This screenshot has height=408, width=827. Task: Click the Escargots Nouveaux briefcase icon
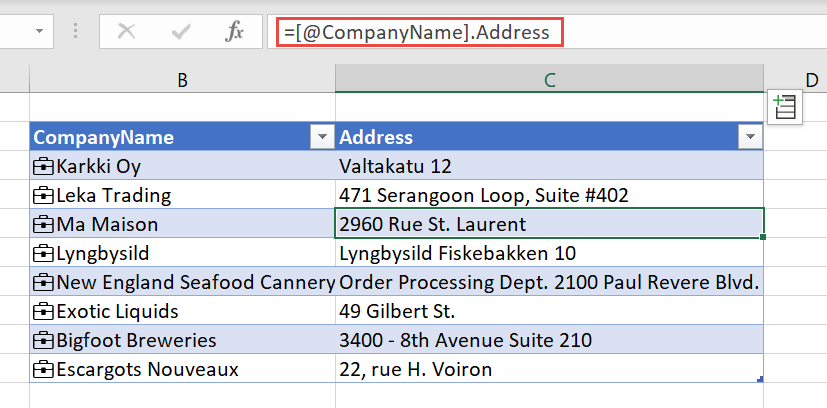tap(44, 369)
